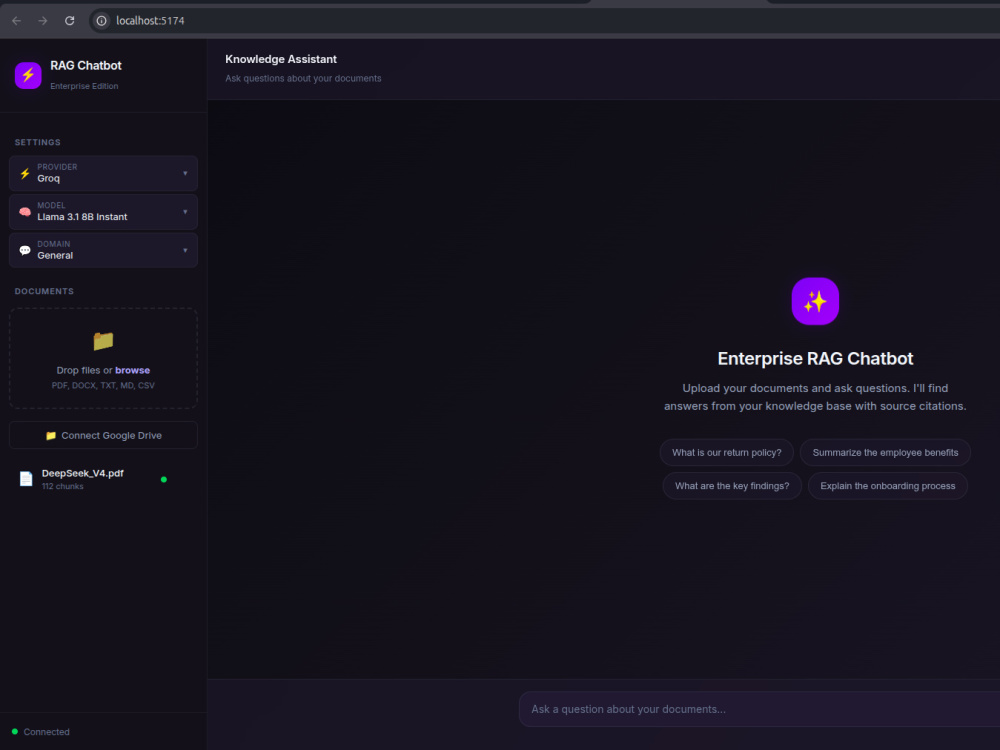Click the Connect Google Drive button
This screenshot has width=1000, height=750.
tap(103, 435)
